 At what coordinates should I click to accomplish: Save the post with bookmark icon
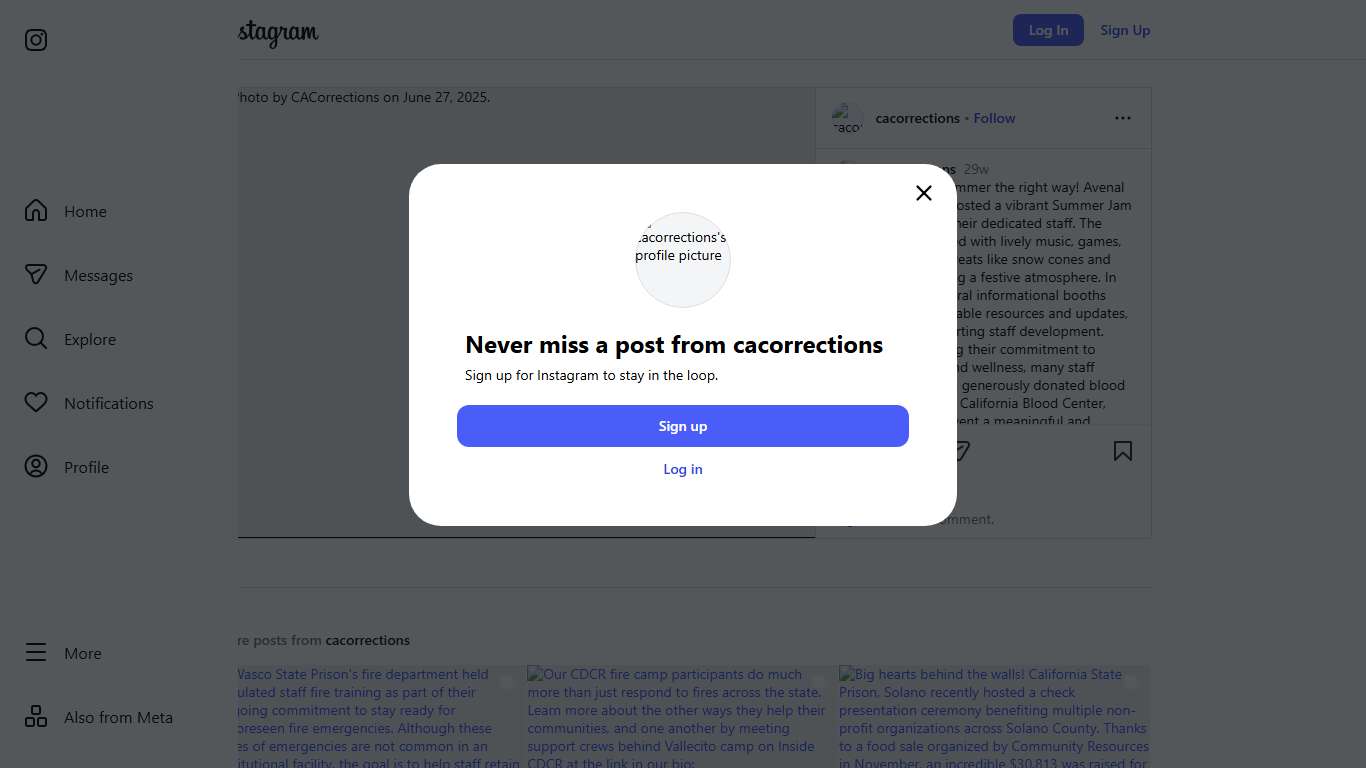pyautogui.click(x=1123, y=451)
